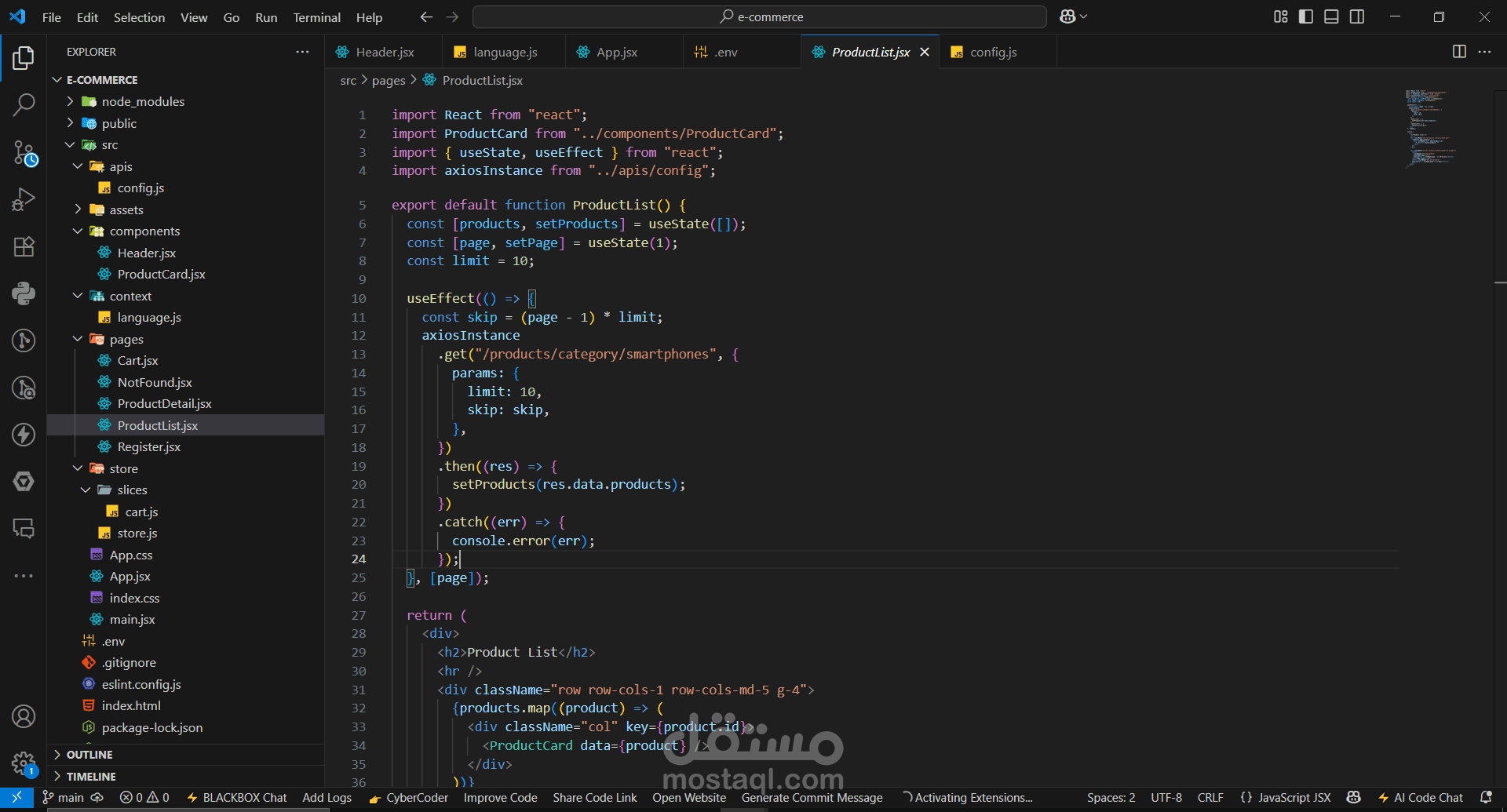Viewport: 1507px width, 812px height.
Task: Open Explorer views and more actions menu
Action: pos(302,52)
